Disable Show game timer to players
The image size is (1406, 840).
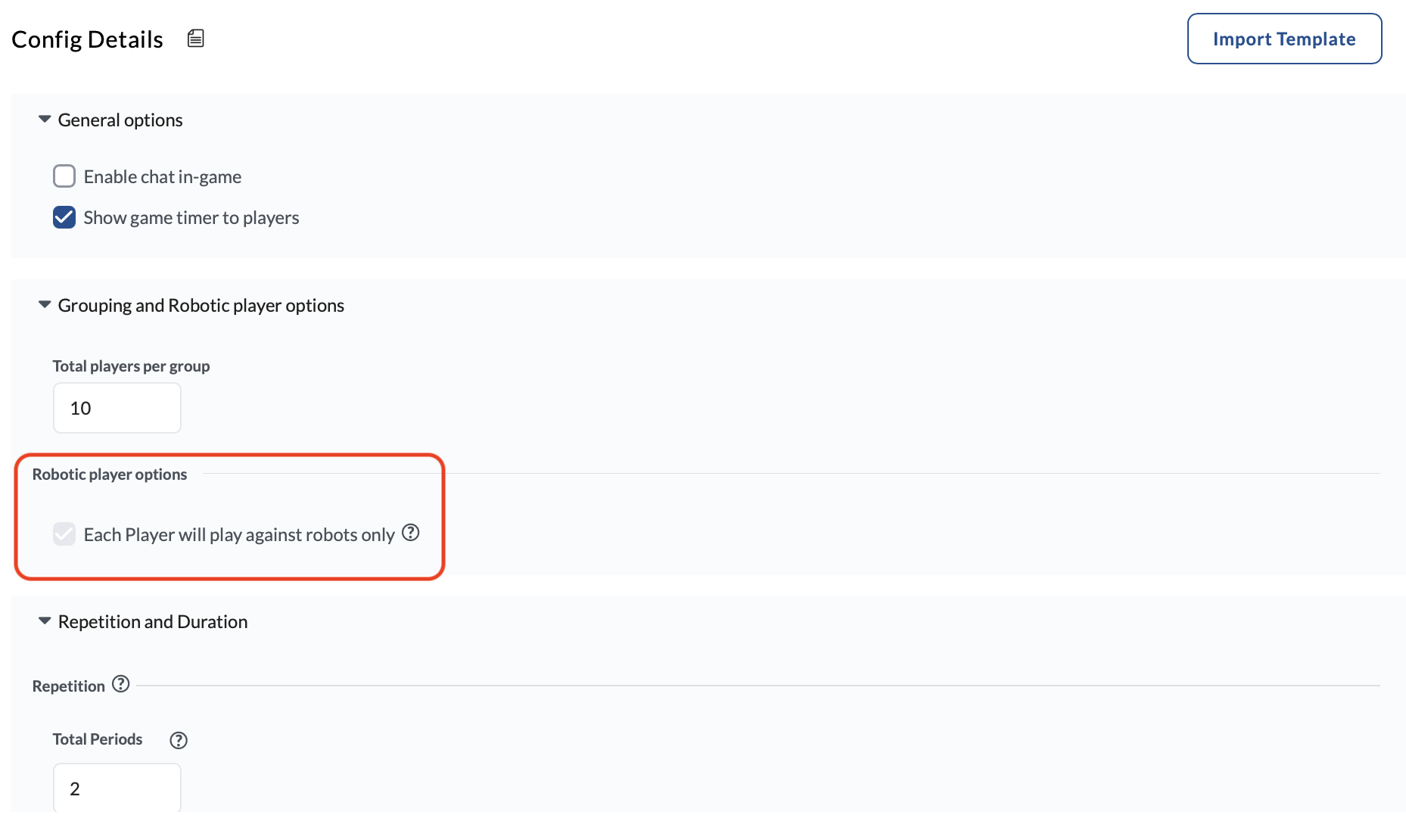click(64, 217)
